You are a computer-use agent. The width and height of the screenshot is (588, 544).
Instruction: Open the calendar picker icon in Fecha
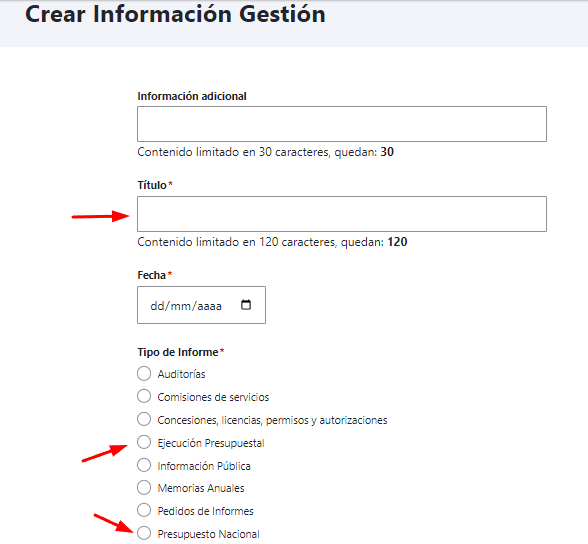[246, 305]
